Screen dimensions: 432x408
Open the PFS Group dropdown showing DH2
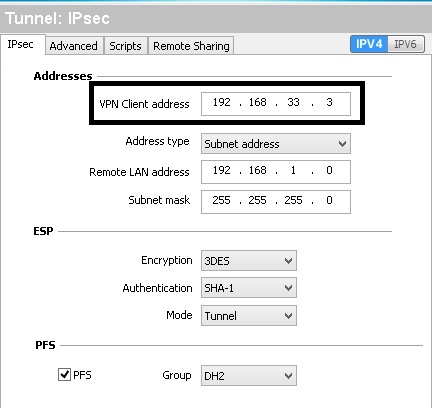pyautogui.click(x=249, y=376)
